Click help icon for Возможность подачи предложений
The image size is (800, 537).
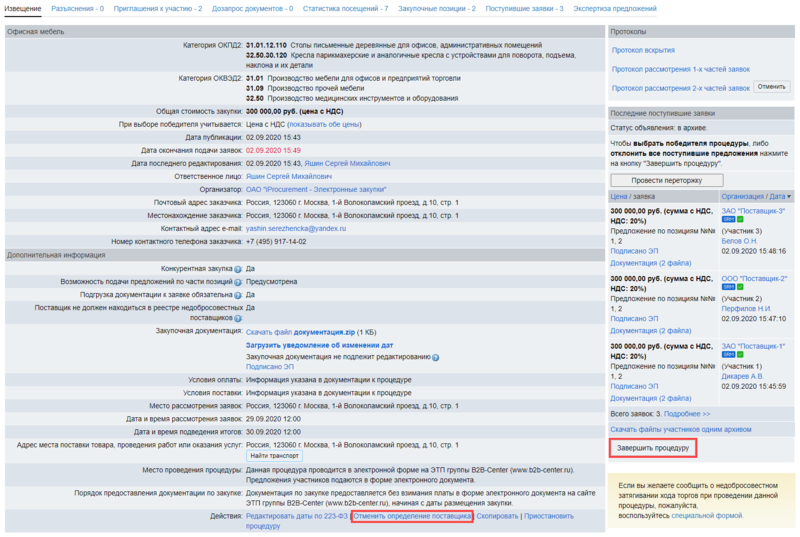[x=238, y=282]
